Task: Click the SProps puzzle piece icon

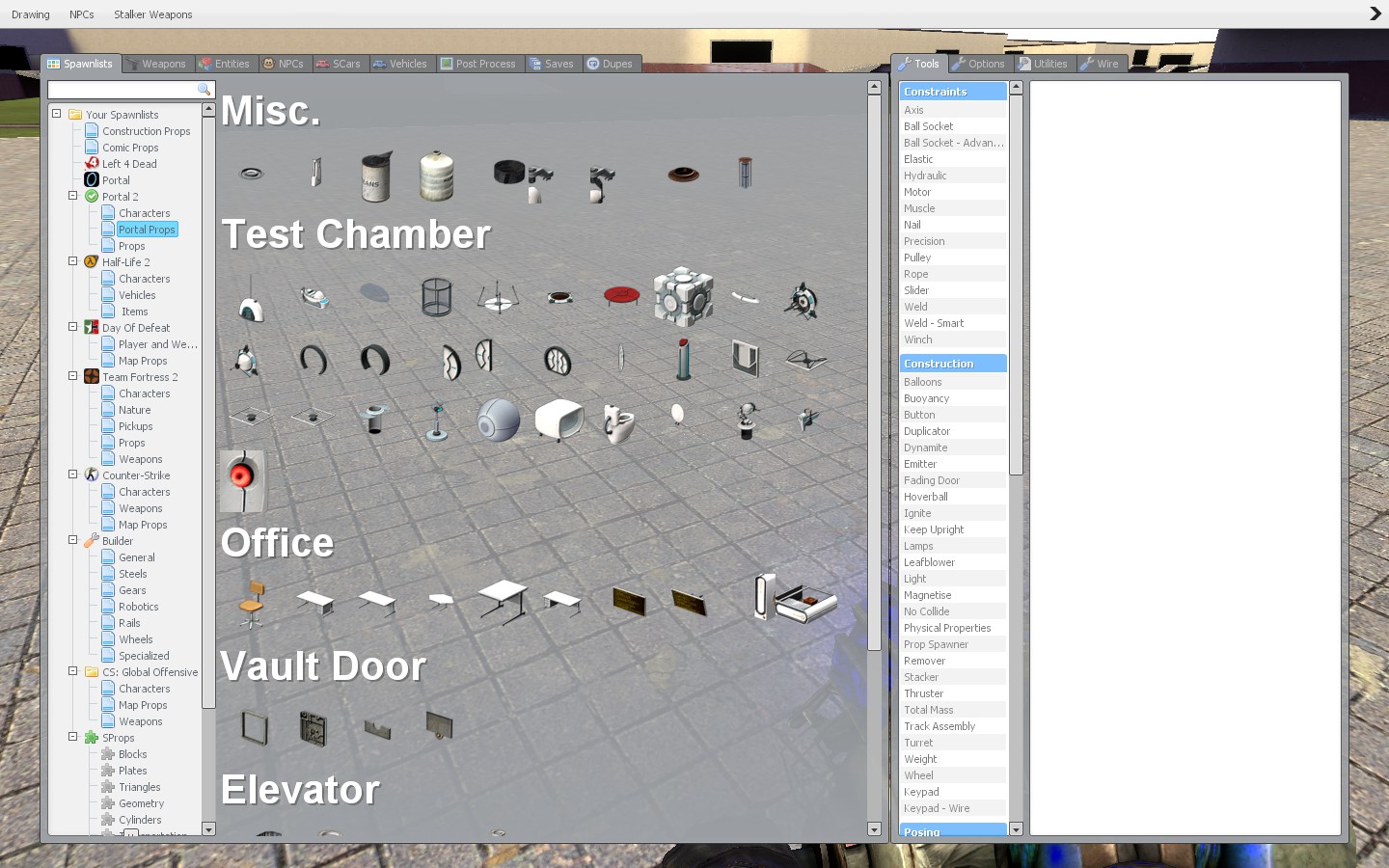Action: point(92,738)
